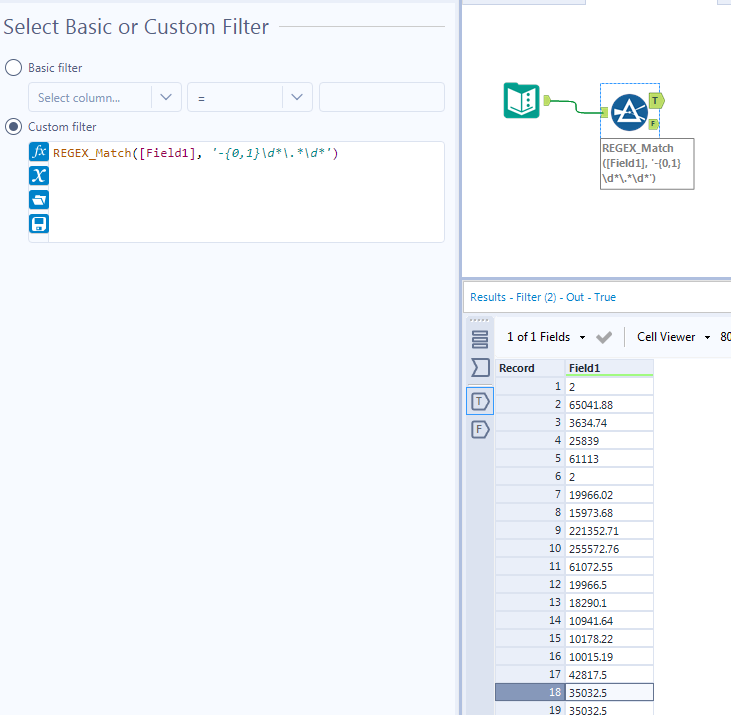This screenshot has width=731, height=715.
Task: Click the Select Basic or Custom Filter heading
Action: pos(136,27)
